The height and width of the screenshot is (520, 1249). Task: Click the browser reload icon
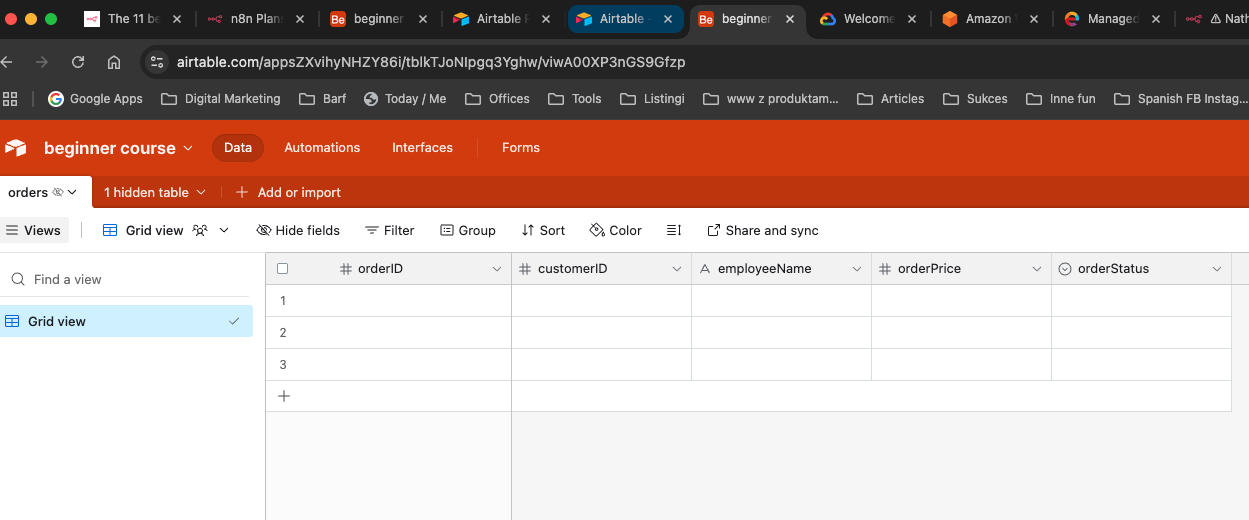click(78, 62)
